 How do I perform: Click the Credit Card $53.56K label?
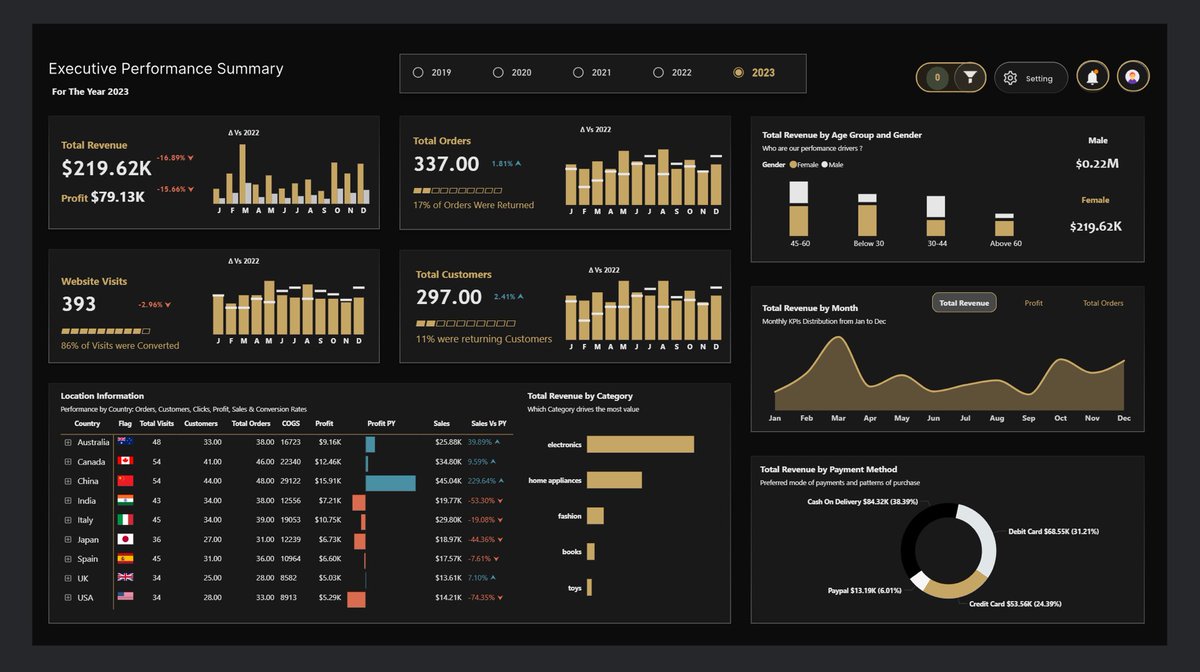point(1015,604)
